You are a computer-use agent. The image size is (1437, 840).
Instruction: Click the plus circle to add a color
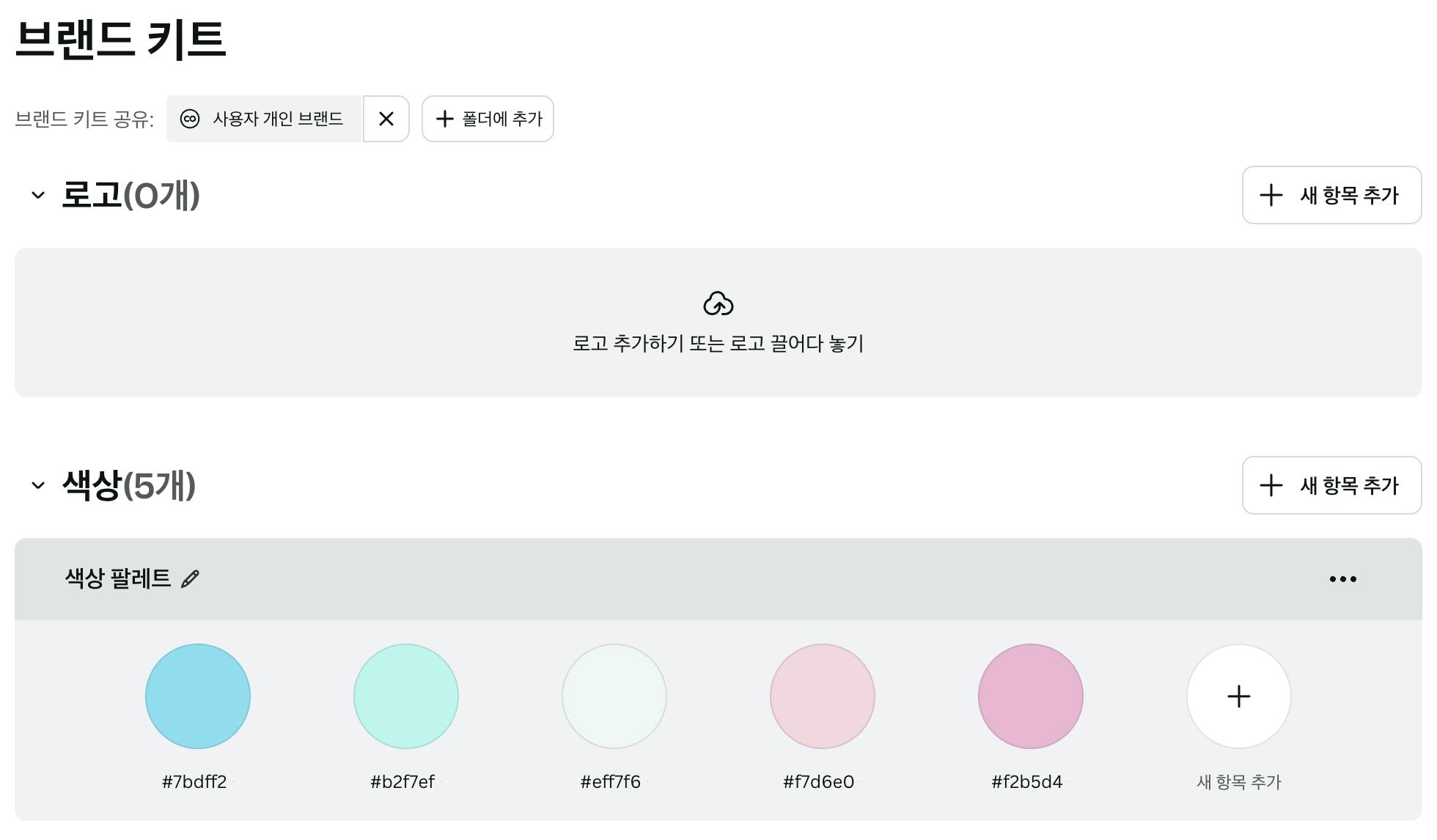click(1238, 696)
